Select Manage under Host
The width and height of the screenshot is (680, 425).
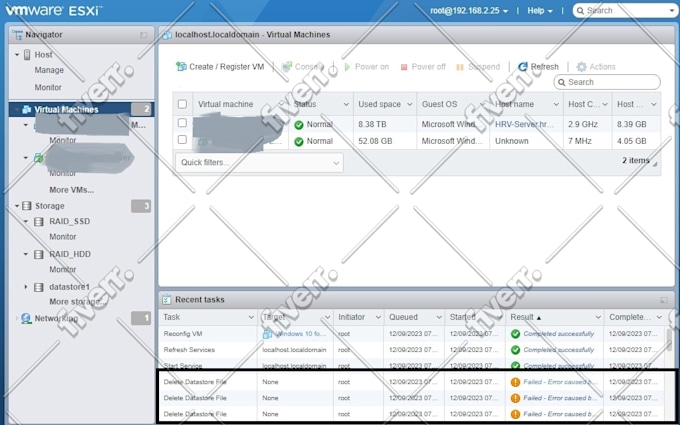[49, 70]
